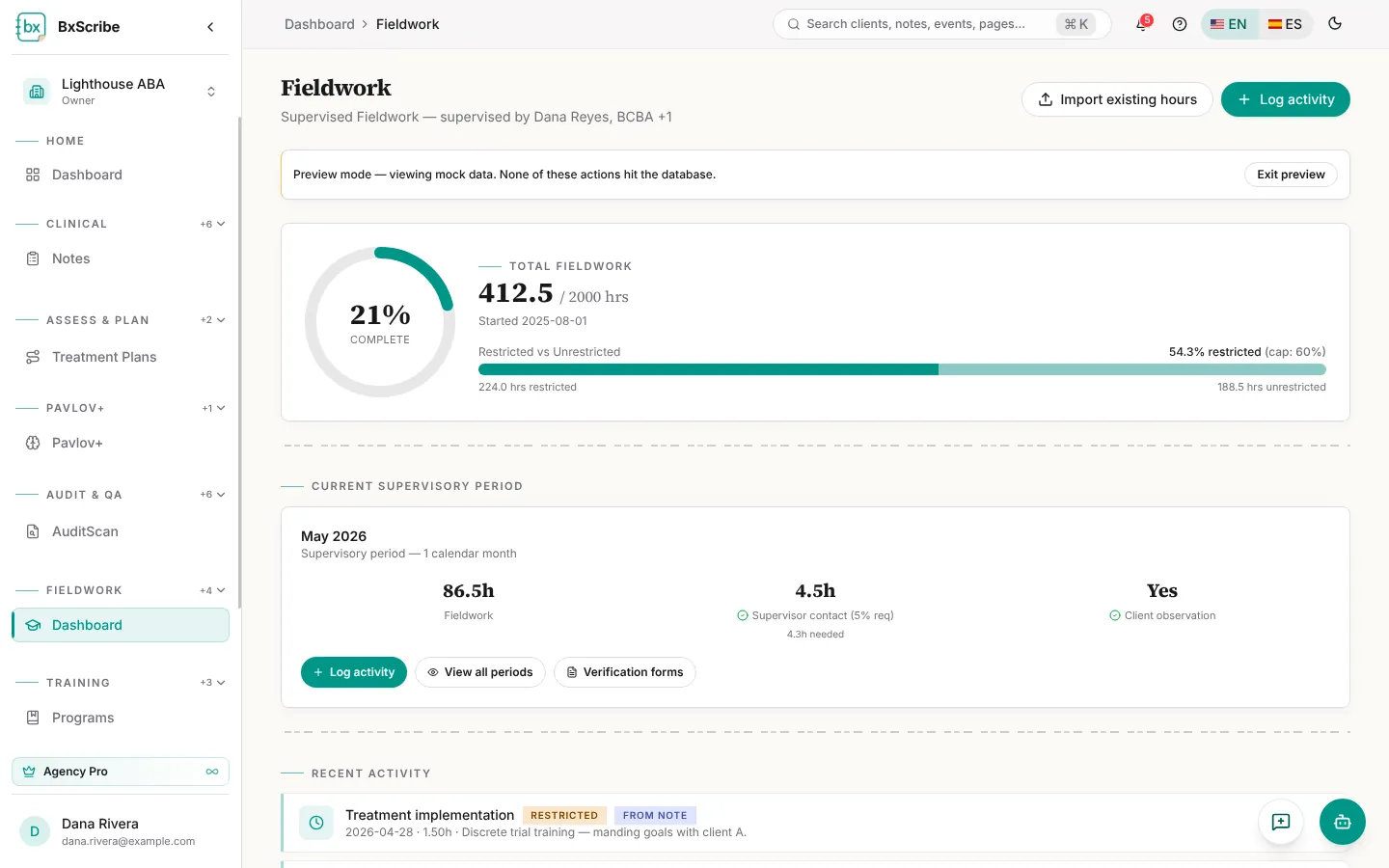Click the FROM NOTE tag
This screenshot has height=868, width=1389.
655,816
